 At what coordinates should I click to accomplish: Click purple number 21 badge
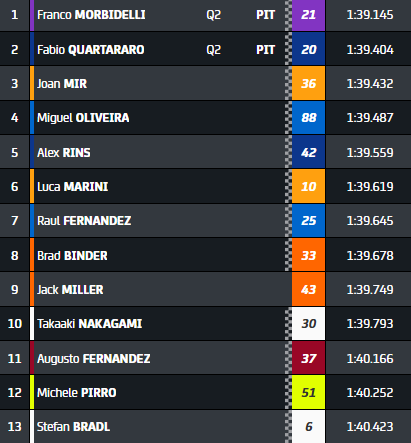308,15
